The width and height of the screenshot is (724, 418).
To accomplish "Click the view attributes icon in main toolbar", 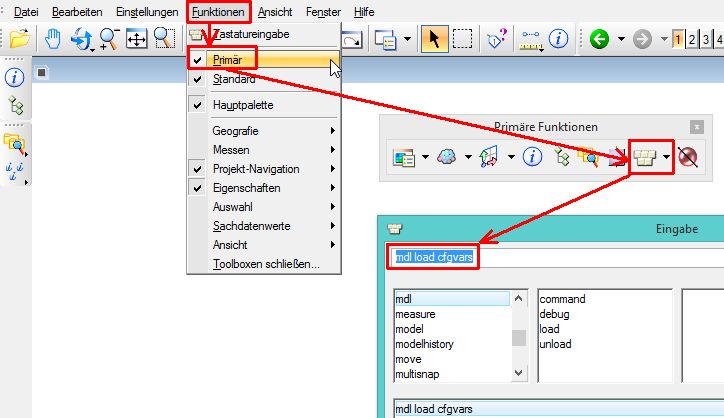I will [386, 40].
